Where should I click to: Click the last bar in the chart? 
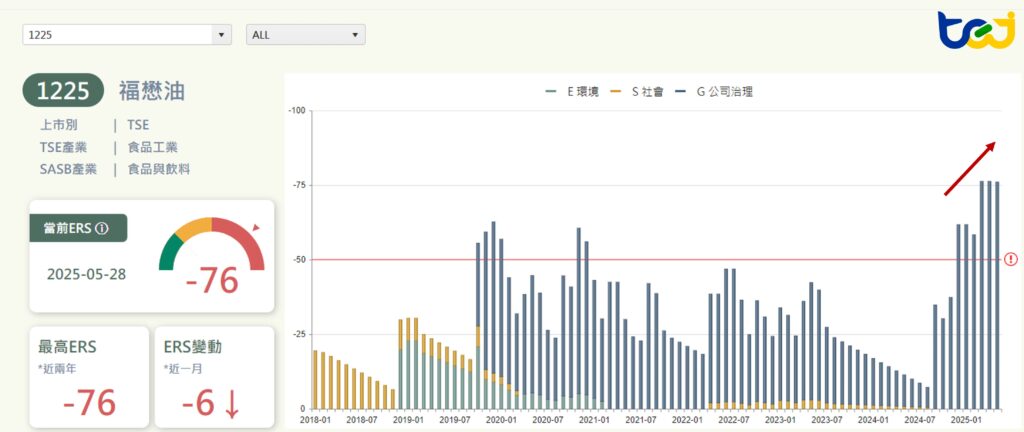pos(997,295)
